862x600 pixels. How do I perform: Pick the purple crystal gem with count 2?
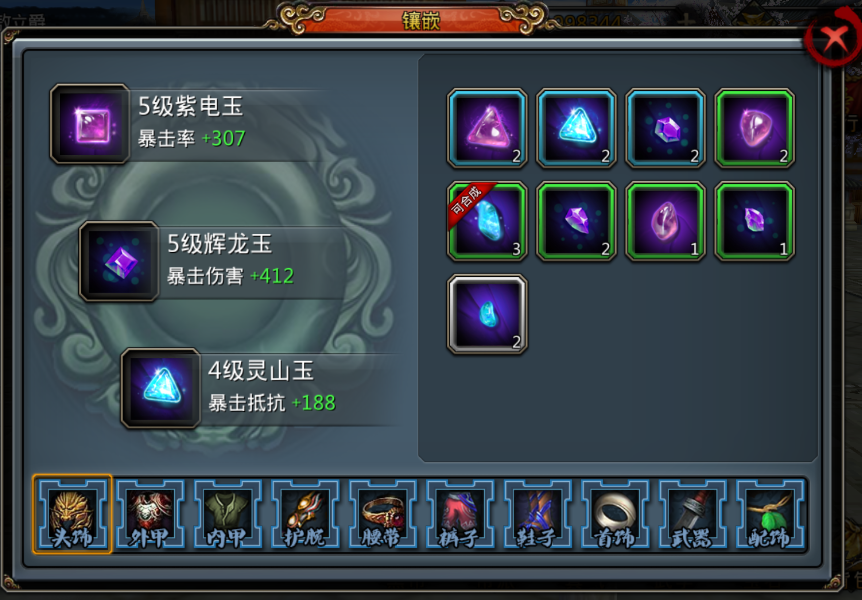point(576,221)
